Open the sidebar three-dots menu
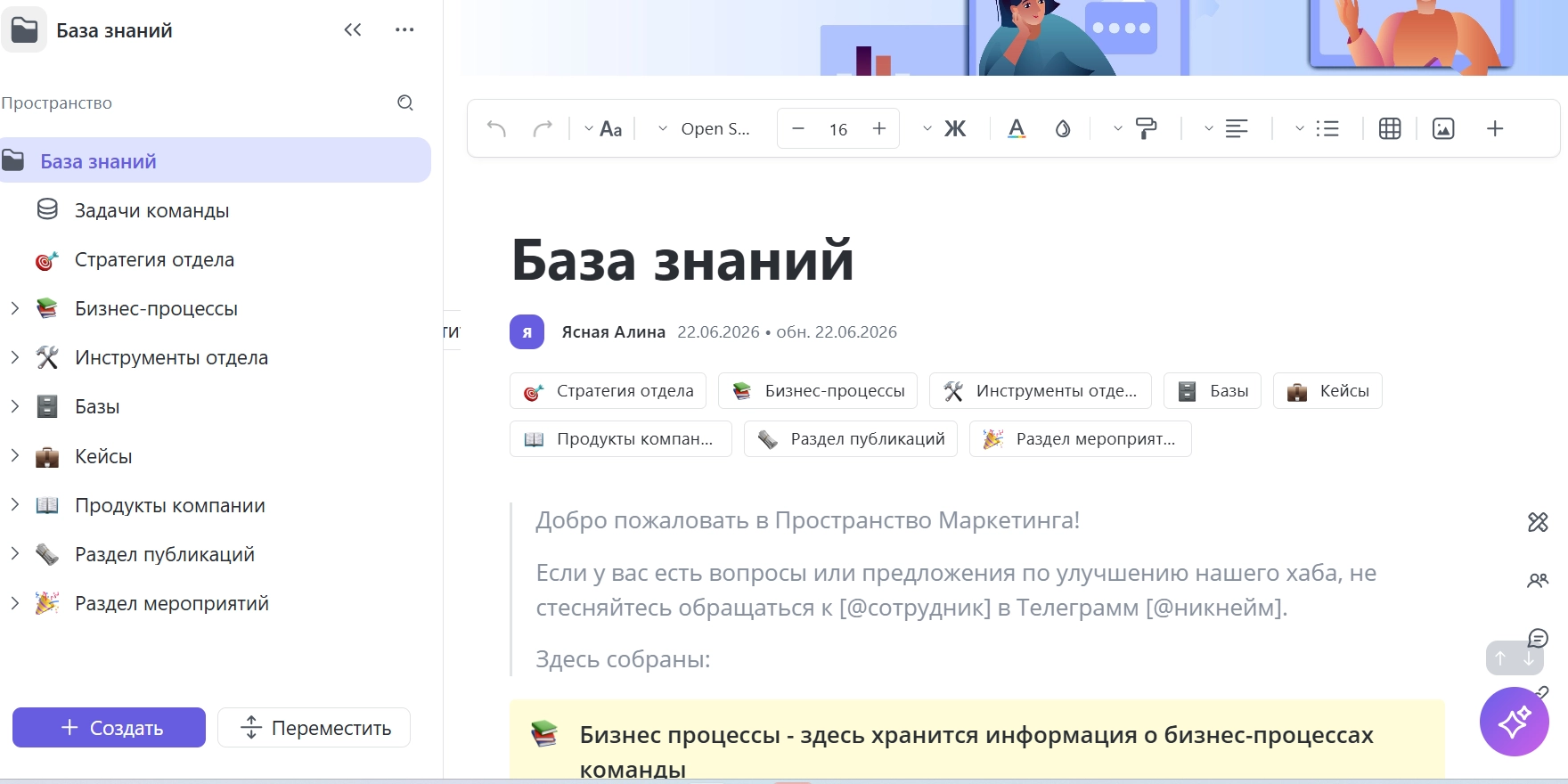 [x=404, y=30]
